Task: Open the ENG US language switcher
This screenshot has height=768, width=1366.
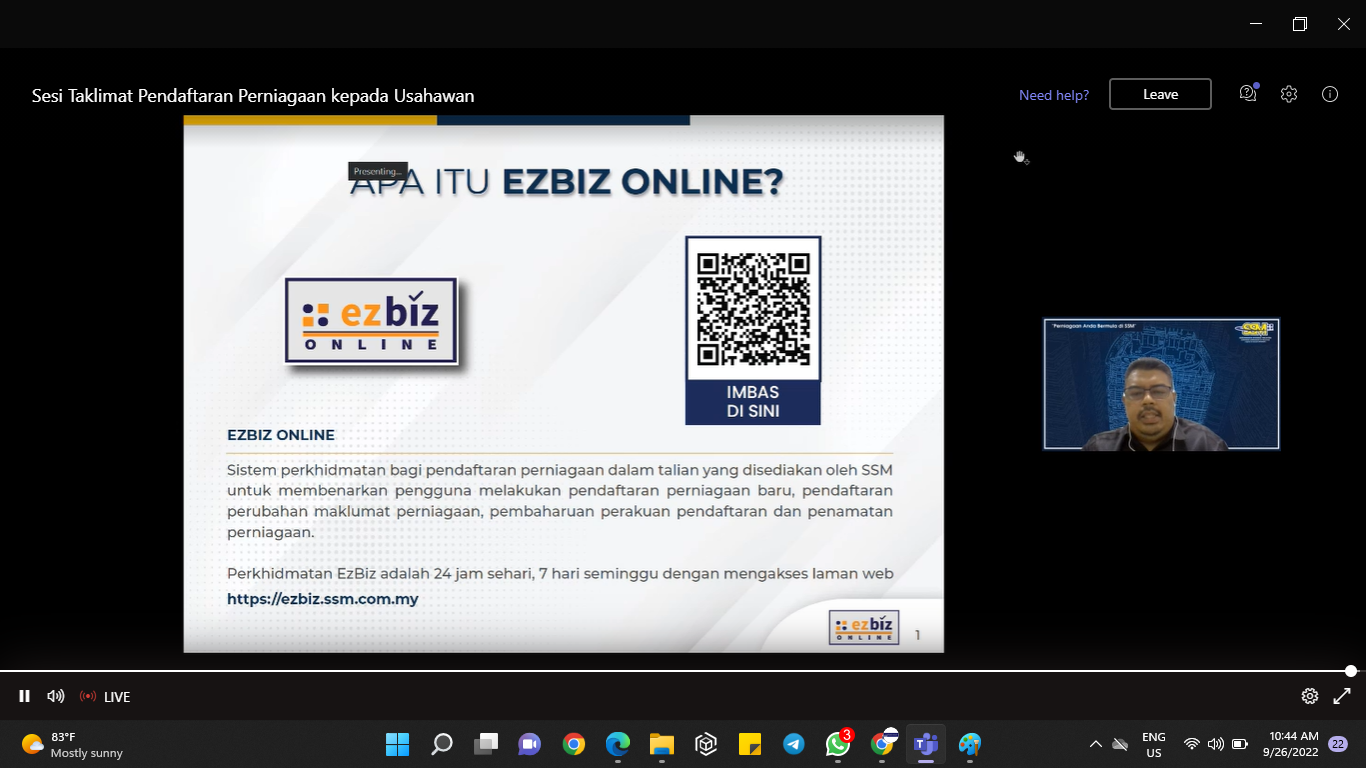Action: coord(1154,744)
